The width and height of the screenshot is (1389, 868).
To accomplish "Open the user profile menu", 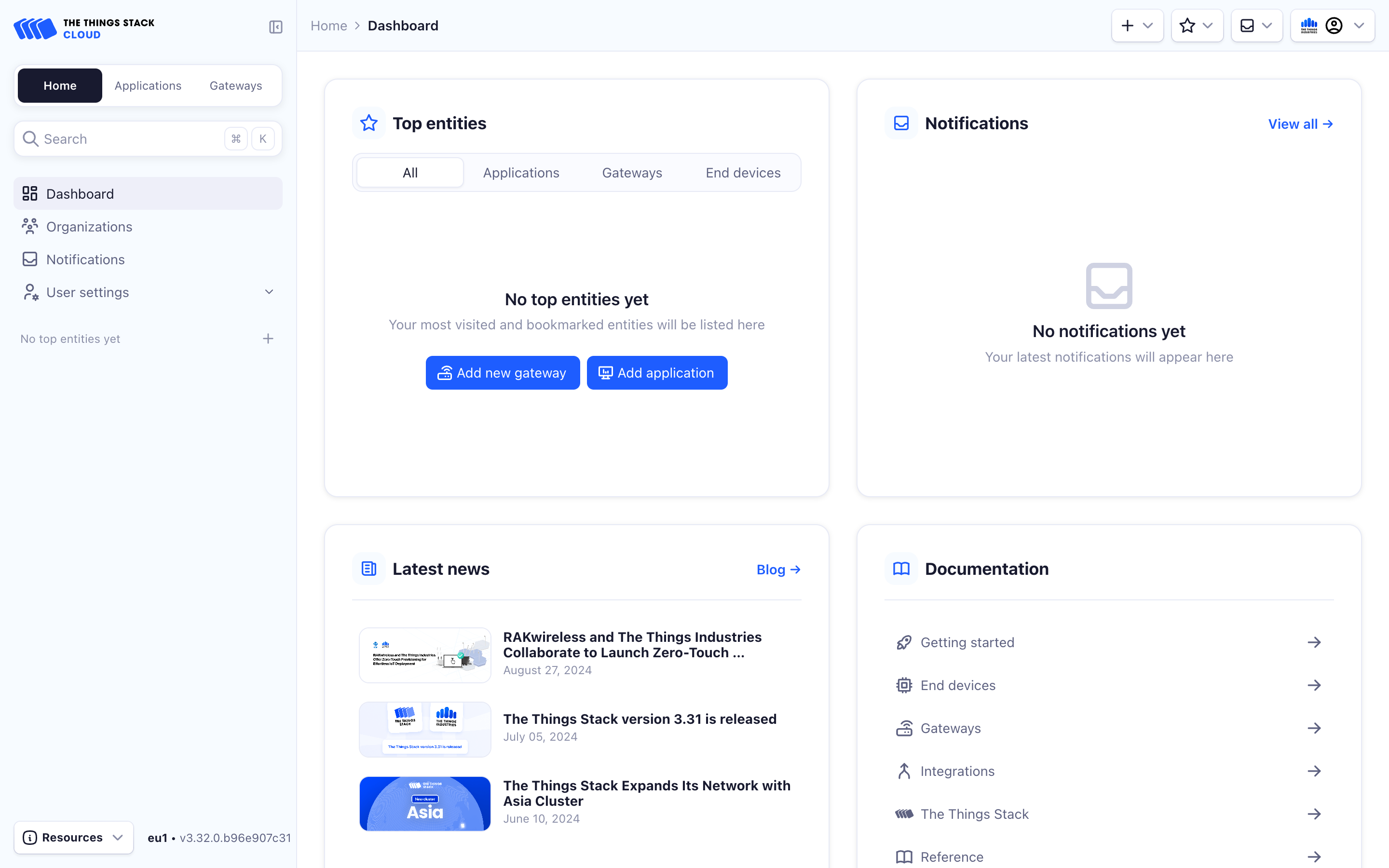I will point(1332,26).
